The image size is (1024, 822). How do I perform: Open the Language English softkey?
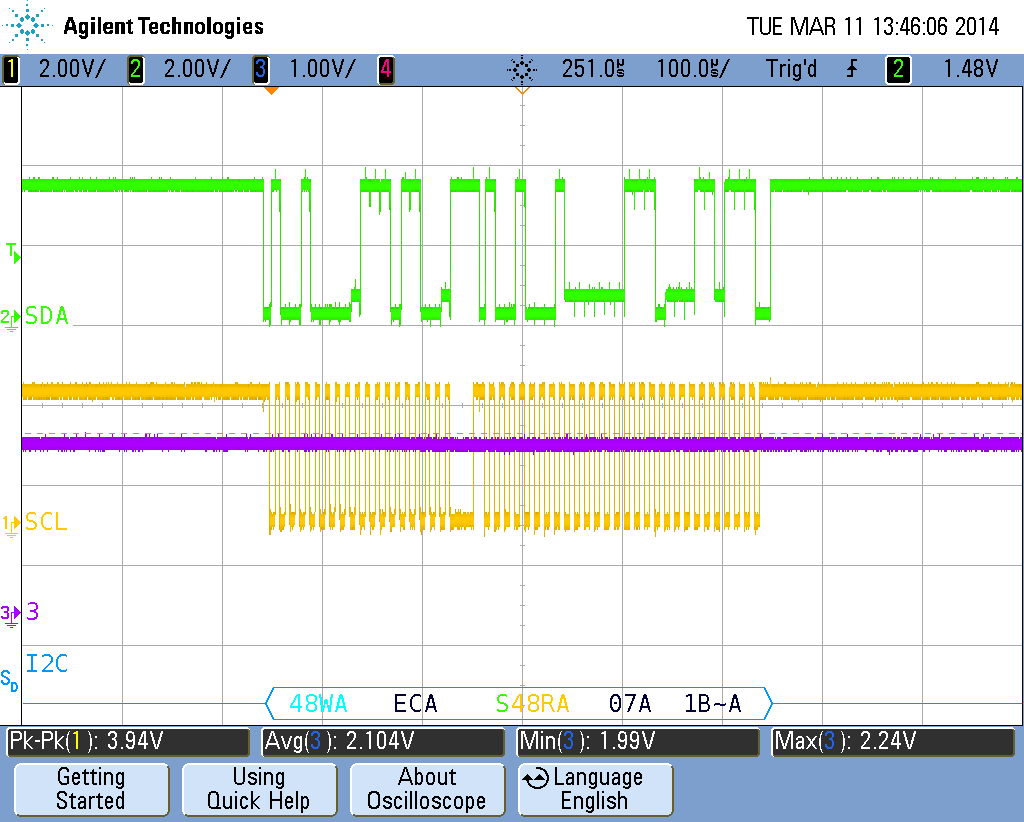pos(595,789)
